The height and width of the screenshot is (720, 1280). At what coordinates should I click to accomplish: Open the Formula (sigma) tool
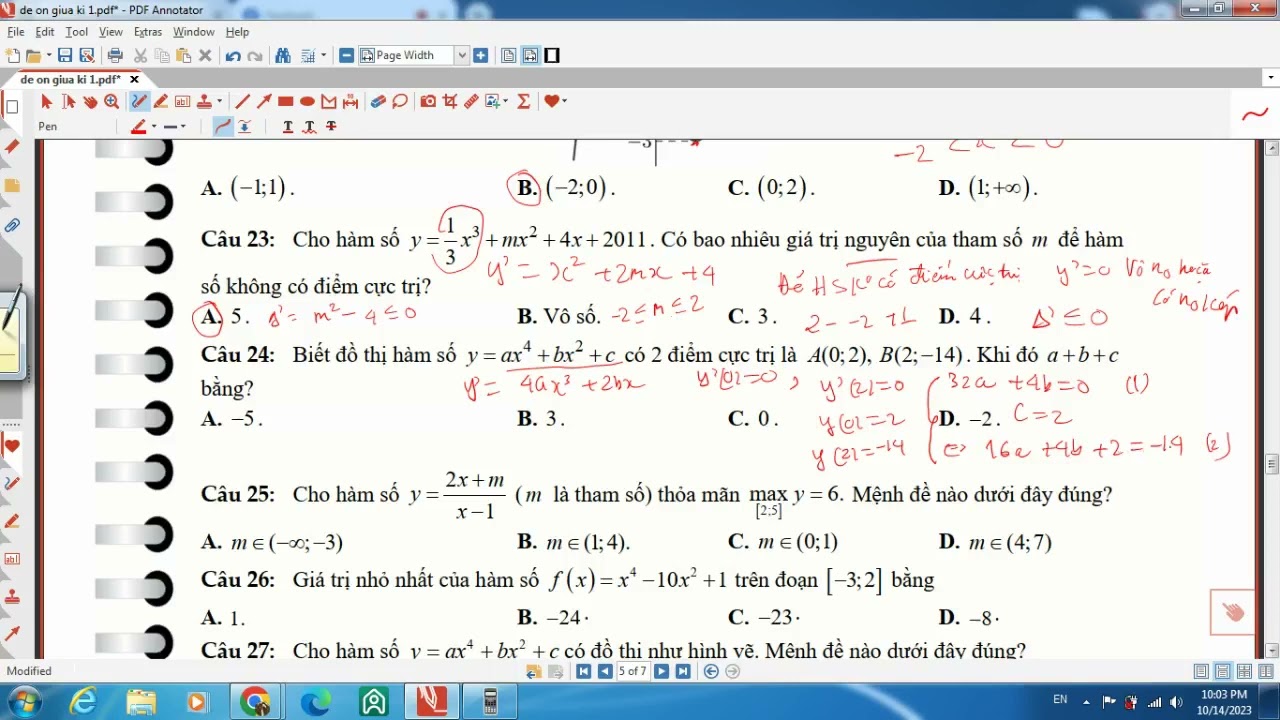(x=523, y=101)
